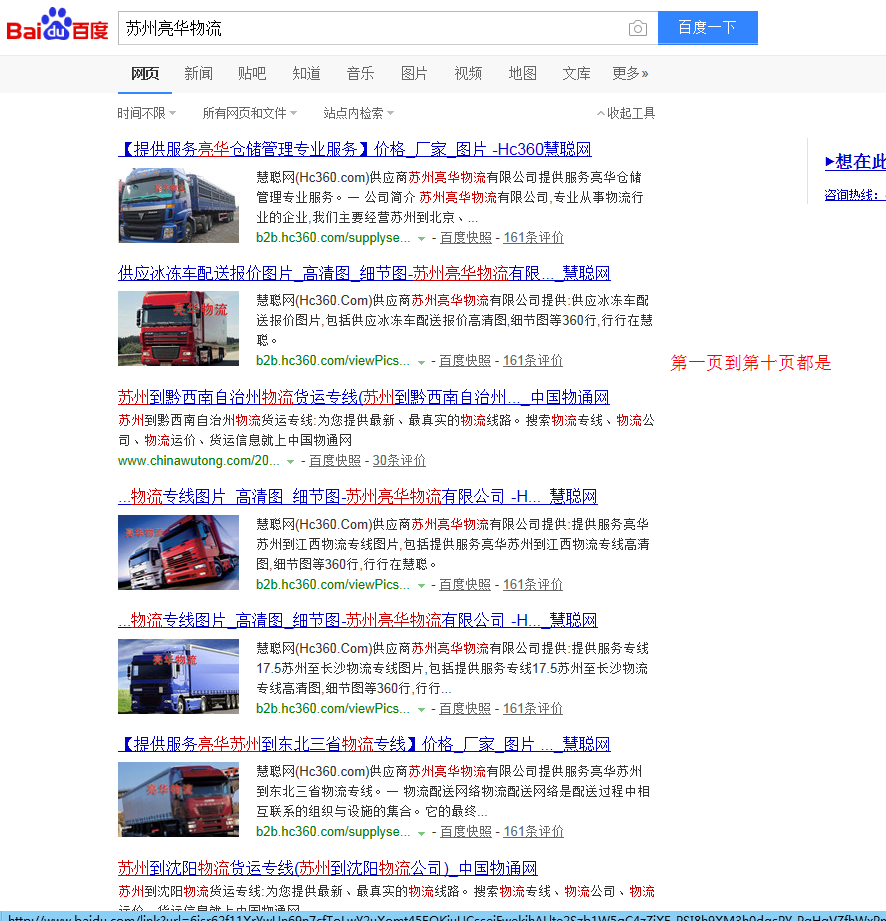Select the 网页 tab

coord(145,73)
